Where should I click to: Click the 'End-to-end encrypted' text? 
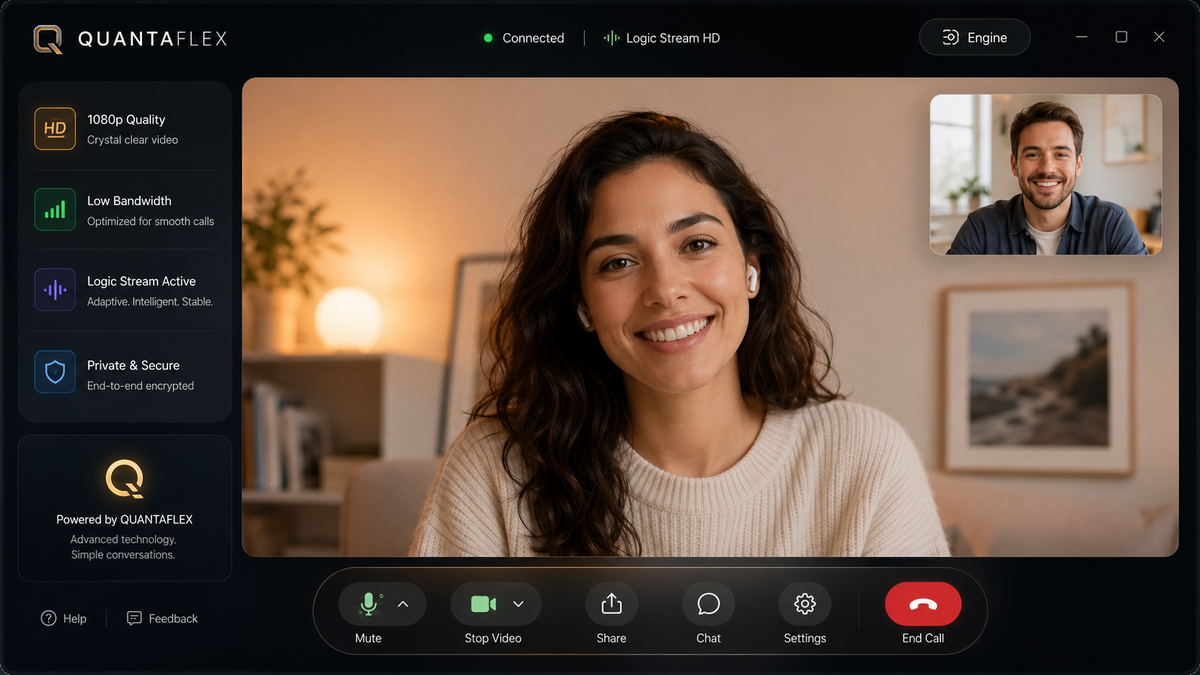pyautogui.click(x=140, y=385)
